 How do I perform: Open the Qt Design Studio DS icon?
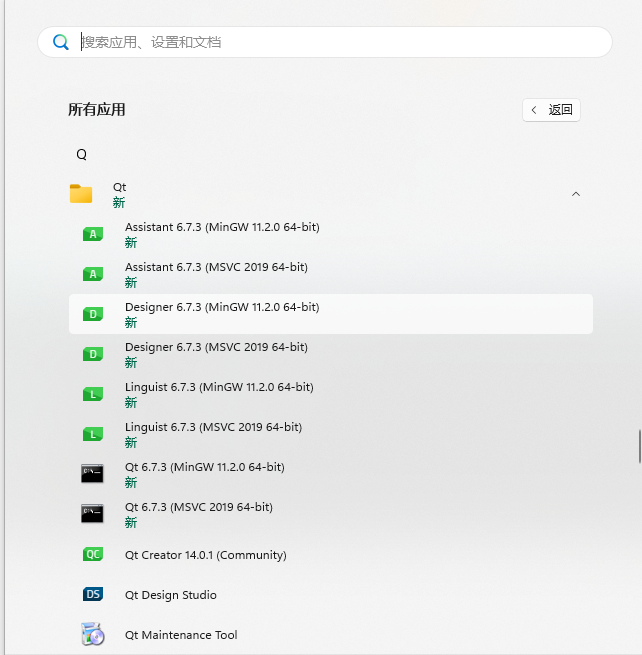(x=93, y=594)
